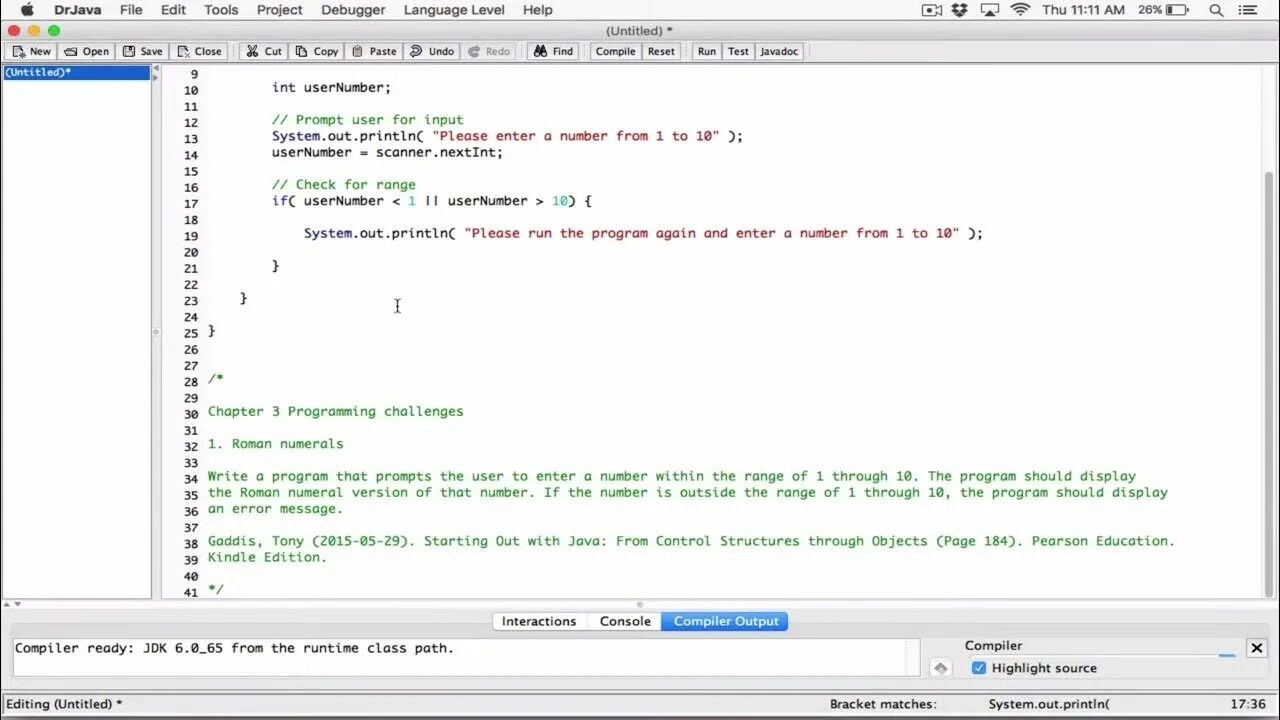The height and width of the screenshot is (720, 1280).
Task: Click the '1. Roman numerals' line
Action: click(275, 444)
